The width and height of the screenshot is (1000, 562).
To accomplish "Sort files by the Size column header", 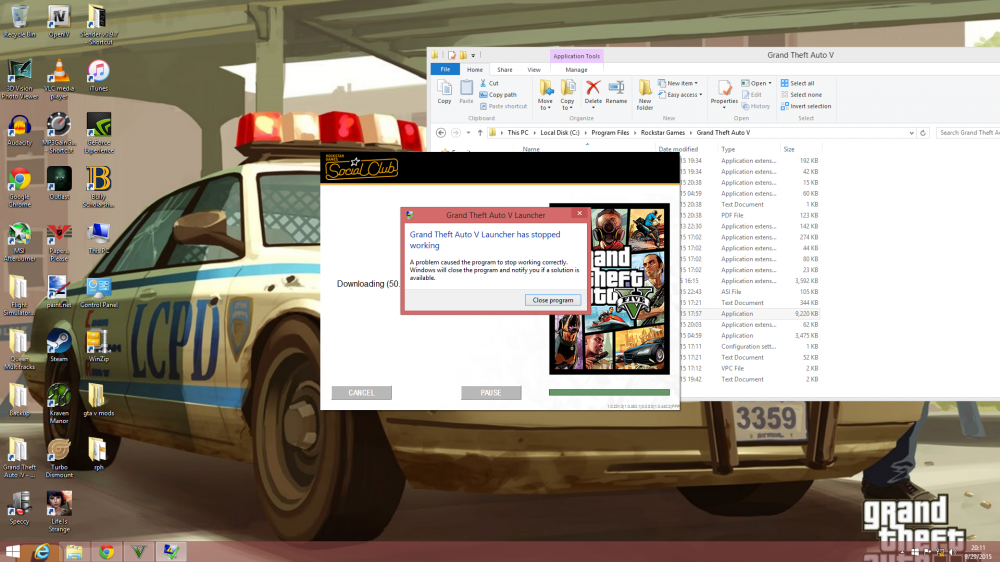I will (789, 149).
